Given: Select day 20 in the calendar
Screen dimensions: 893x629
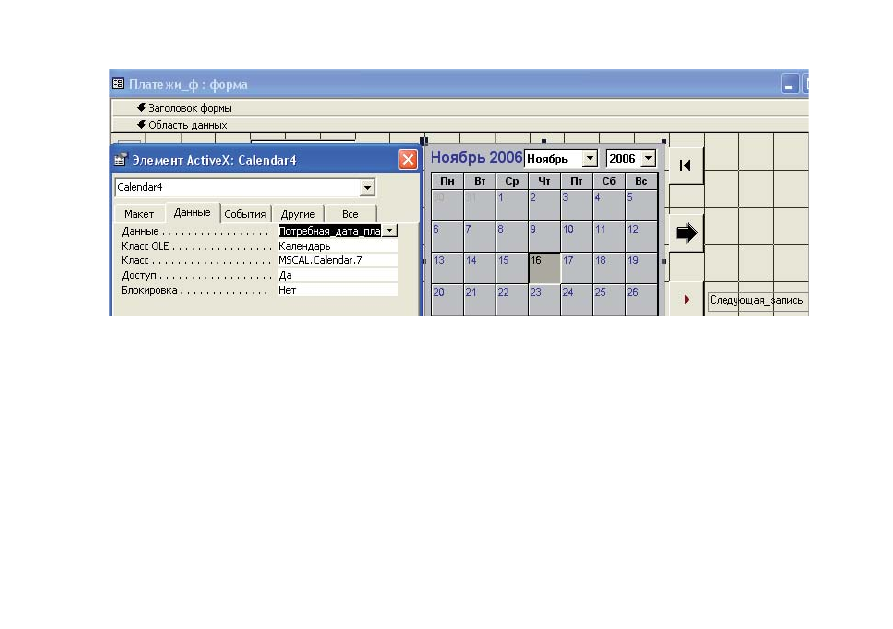Looking at the screenshot, I should [447, 300].
